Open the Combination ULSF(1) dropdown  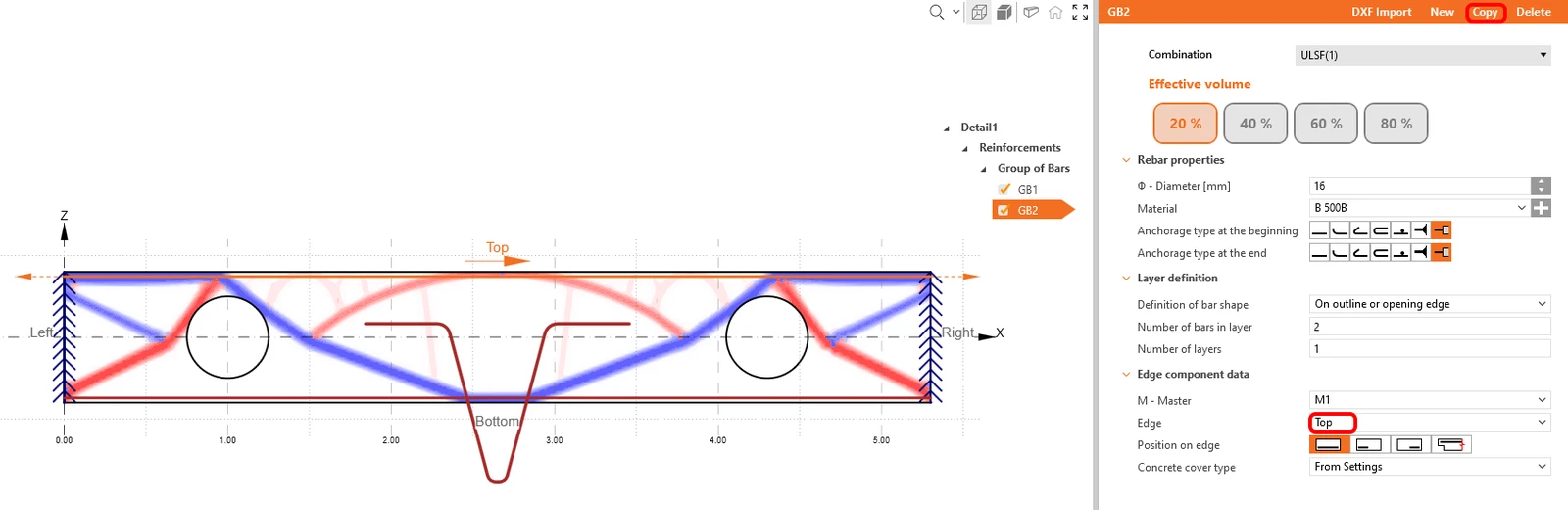click(x=1423, y=55)
